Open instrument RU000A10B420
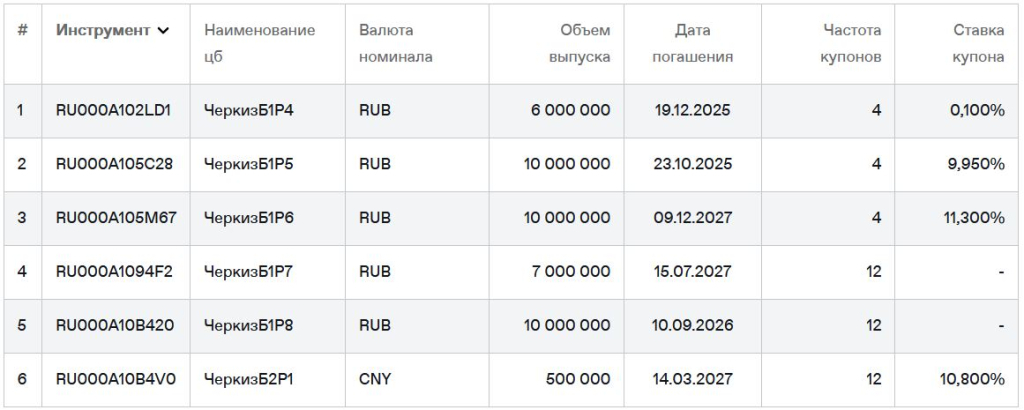Viewport: 1024px width, 410px height. point(115,324)
